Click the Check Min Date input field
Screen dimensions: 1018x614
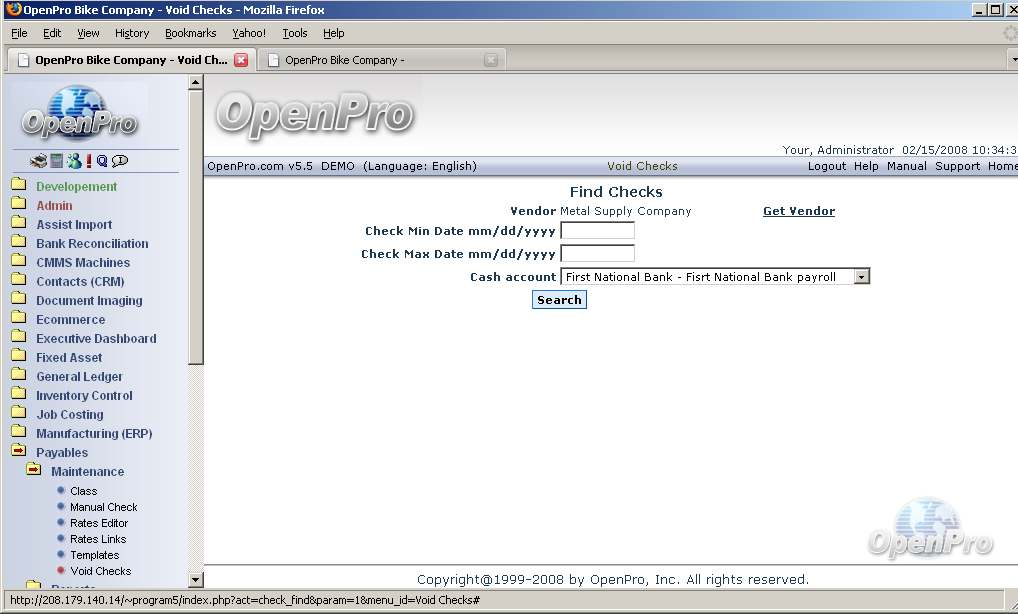597,230
